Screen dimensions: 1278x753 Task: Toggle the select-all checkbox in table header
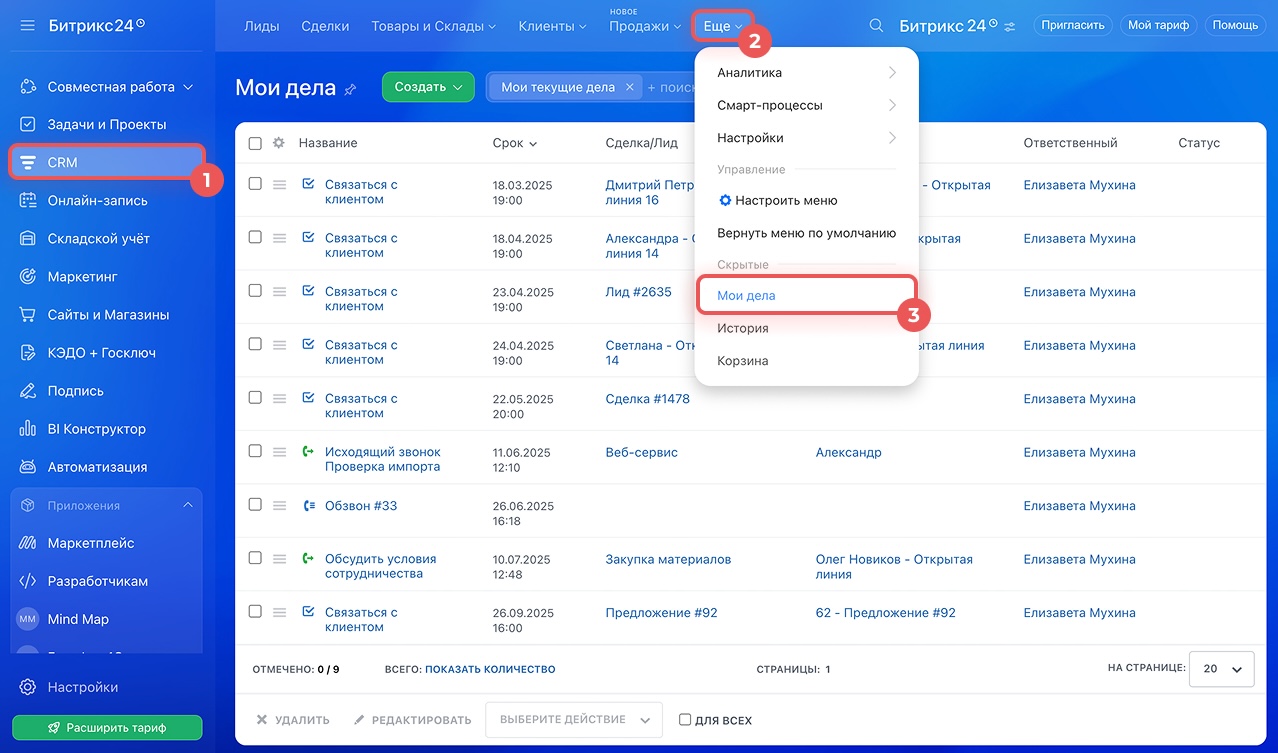[x=255, y=143]
